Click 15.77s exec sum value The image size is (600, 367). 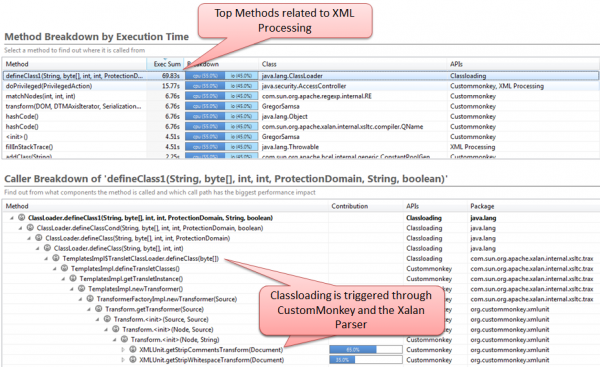[x=171, y=86]
